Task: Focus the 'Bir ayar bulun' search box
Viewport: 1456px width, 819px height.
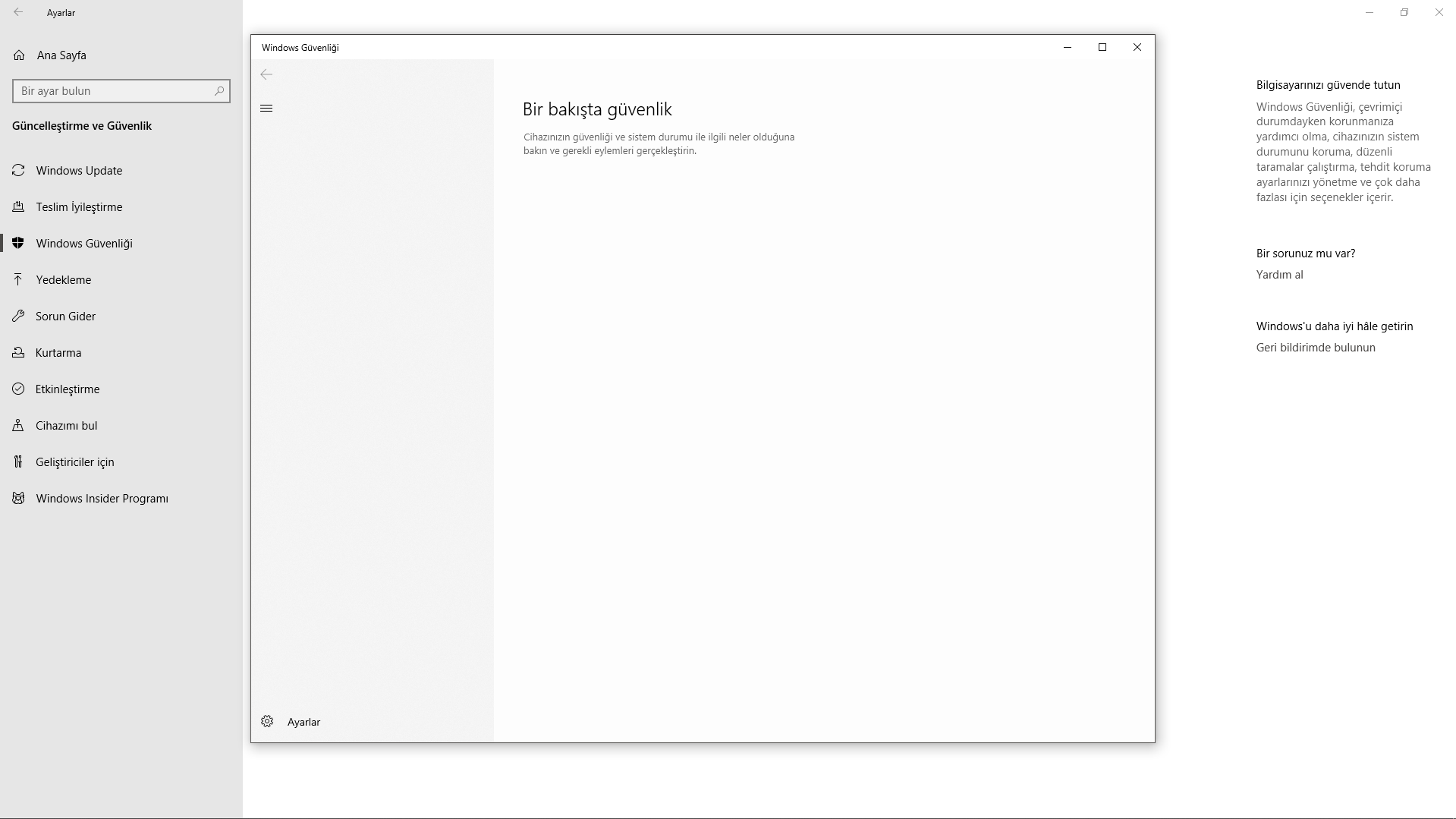Action: [121, 91]
